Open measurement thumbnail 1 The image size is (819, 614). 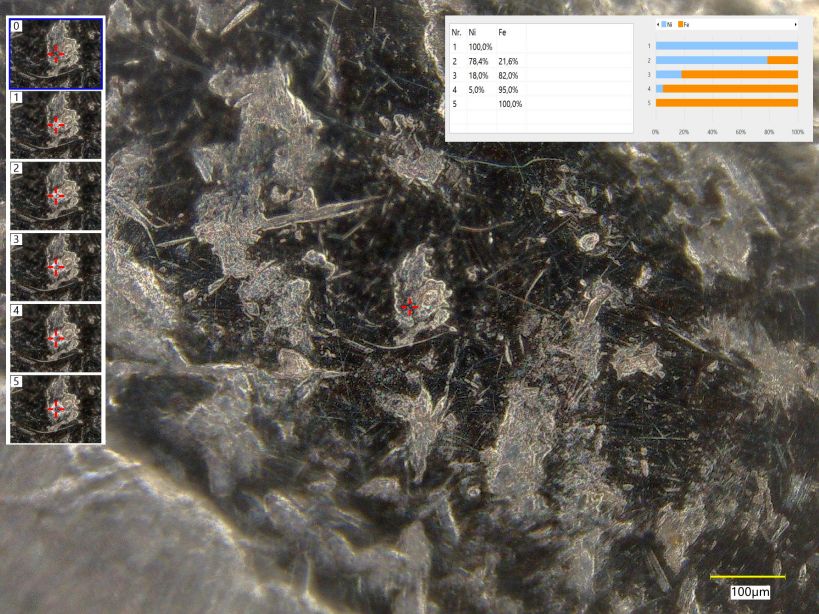(x=56, y=124)
